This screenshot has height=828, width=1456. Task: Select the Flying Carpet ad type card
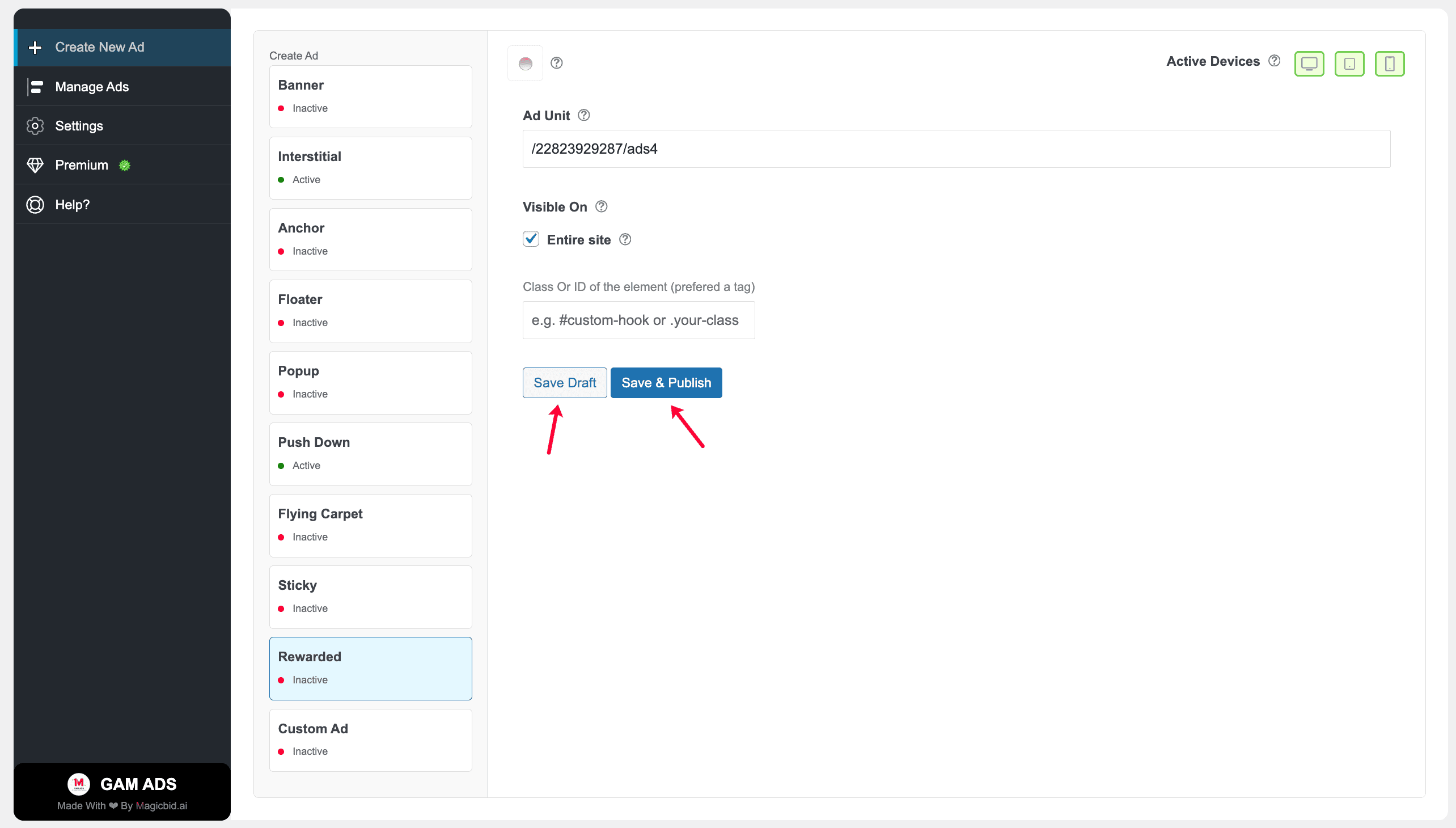coord(370,526)
